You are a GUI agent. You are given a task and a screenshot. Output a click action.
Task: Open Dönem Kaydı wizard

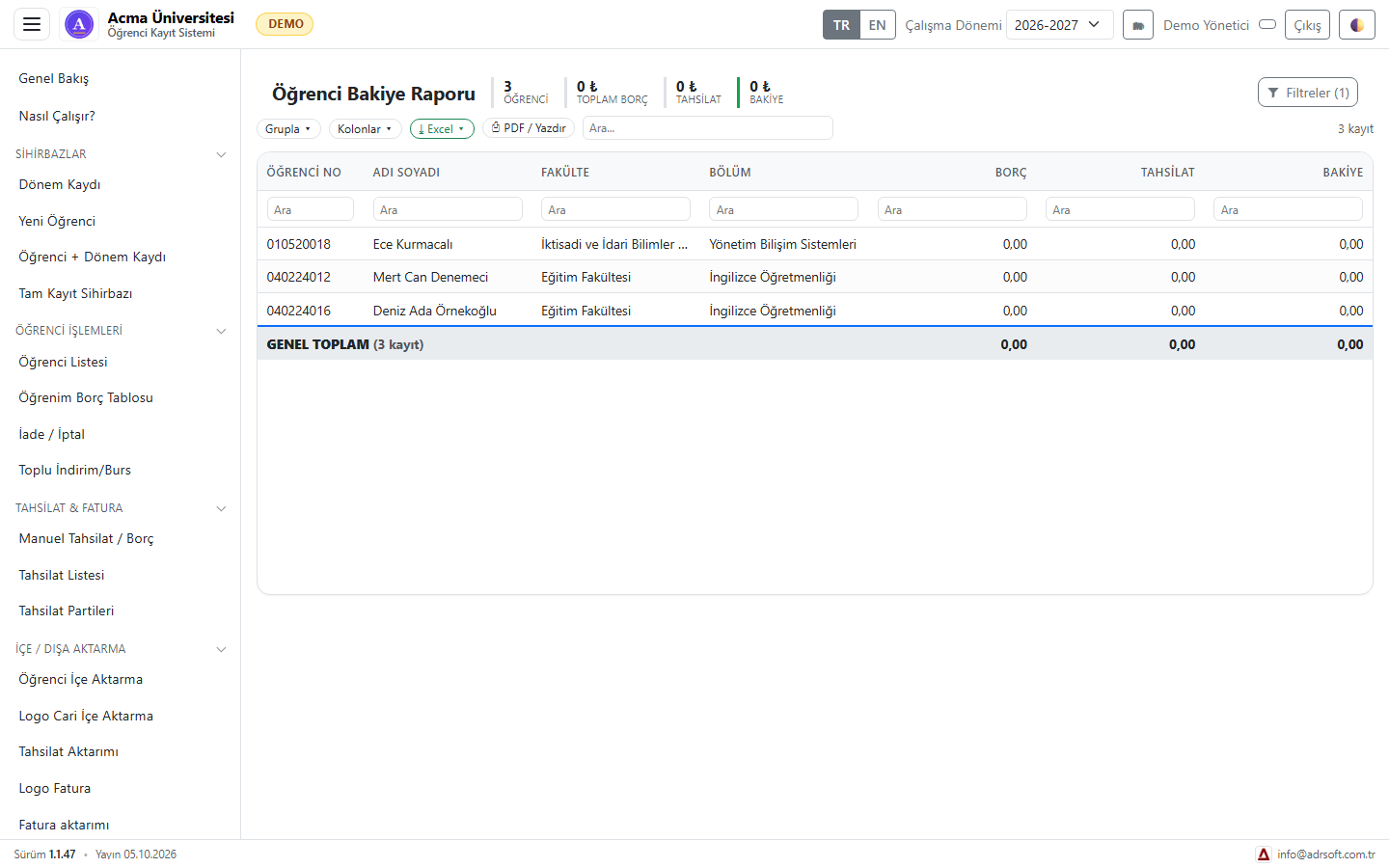tap(60, 184)
